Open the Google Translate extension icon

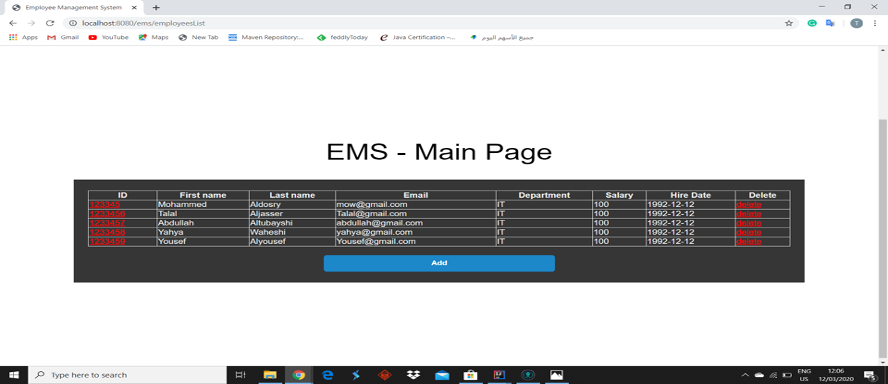pos(830,23)
